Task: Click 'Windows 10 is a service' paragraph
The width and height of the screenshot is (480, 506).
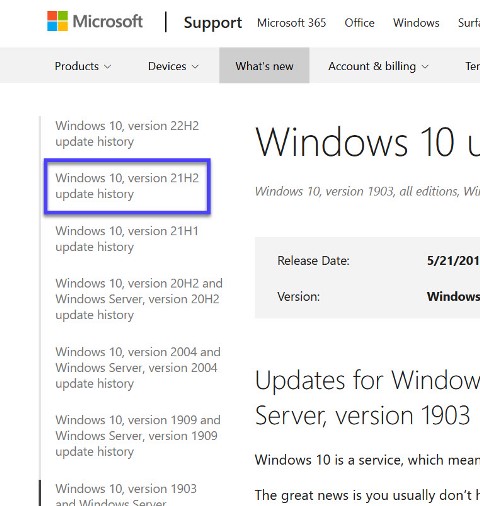Action: pos(367,460)
